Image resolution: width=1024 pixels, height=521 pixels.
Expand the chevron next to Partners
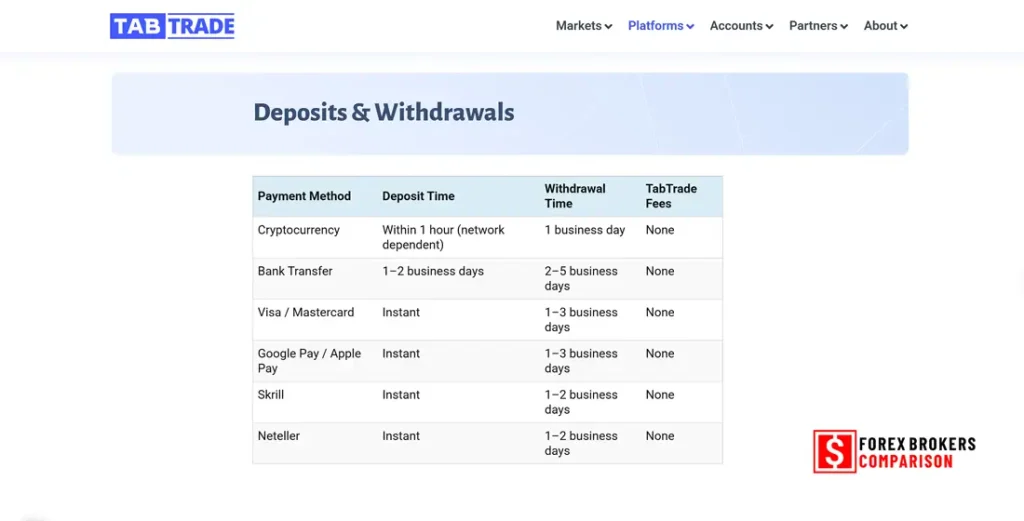click(x=844, y=27)
